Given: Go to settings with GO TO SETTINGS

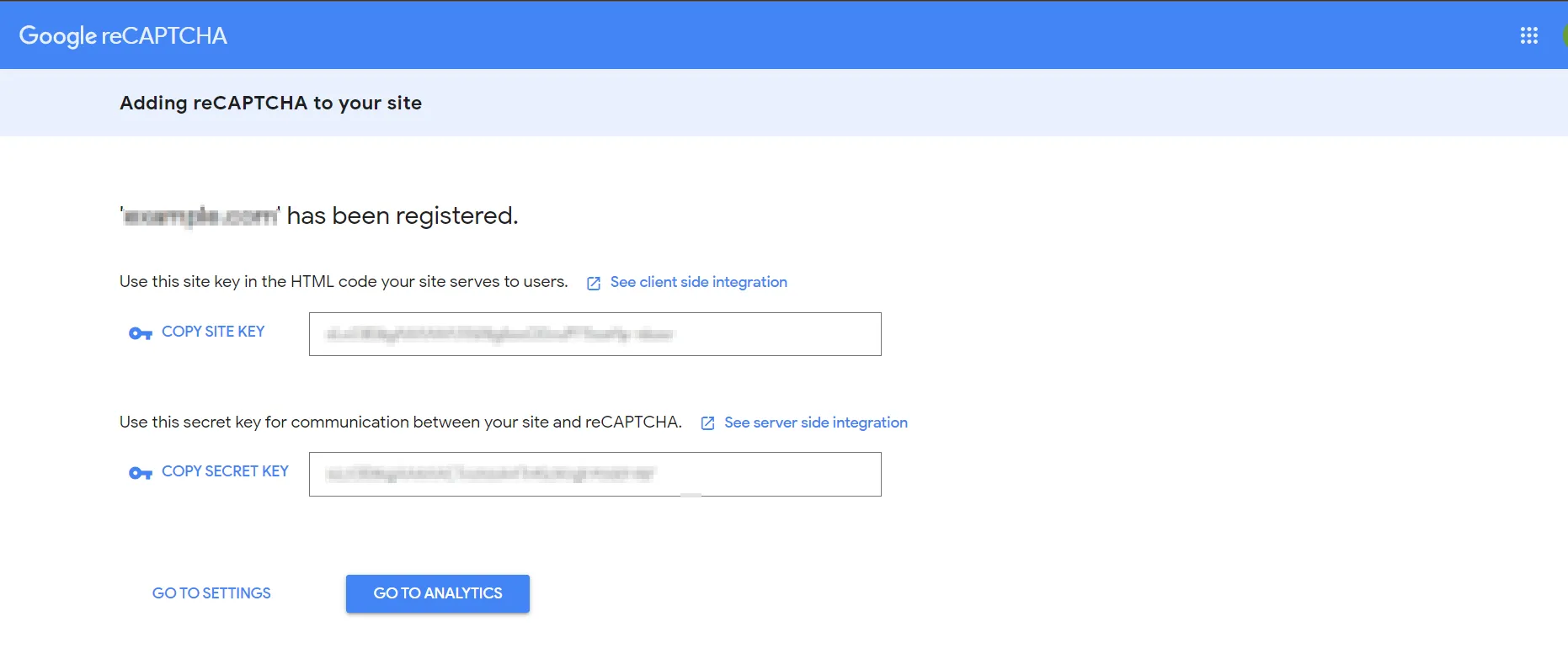Looking at the screenshot, I should pyautogui.click(x=211, y=593).
